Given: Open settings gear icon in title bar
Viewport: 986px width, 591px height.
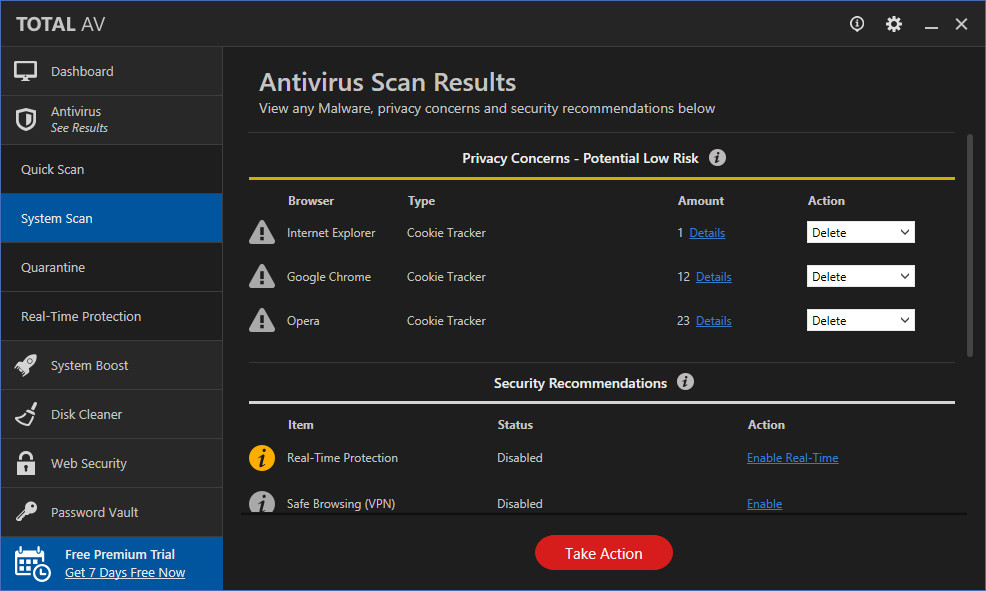Looking at the screenshot, I should pyautogui.click(x=894, y=24).
